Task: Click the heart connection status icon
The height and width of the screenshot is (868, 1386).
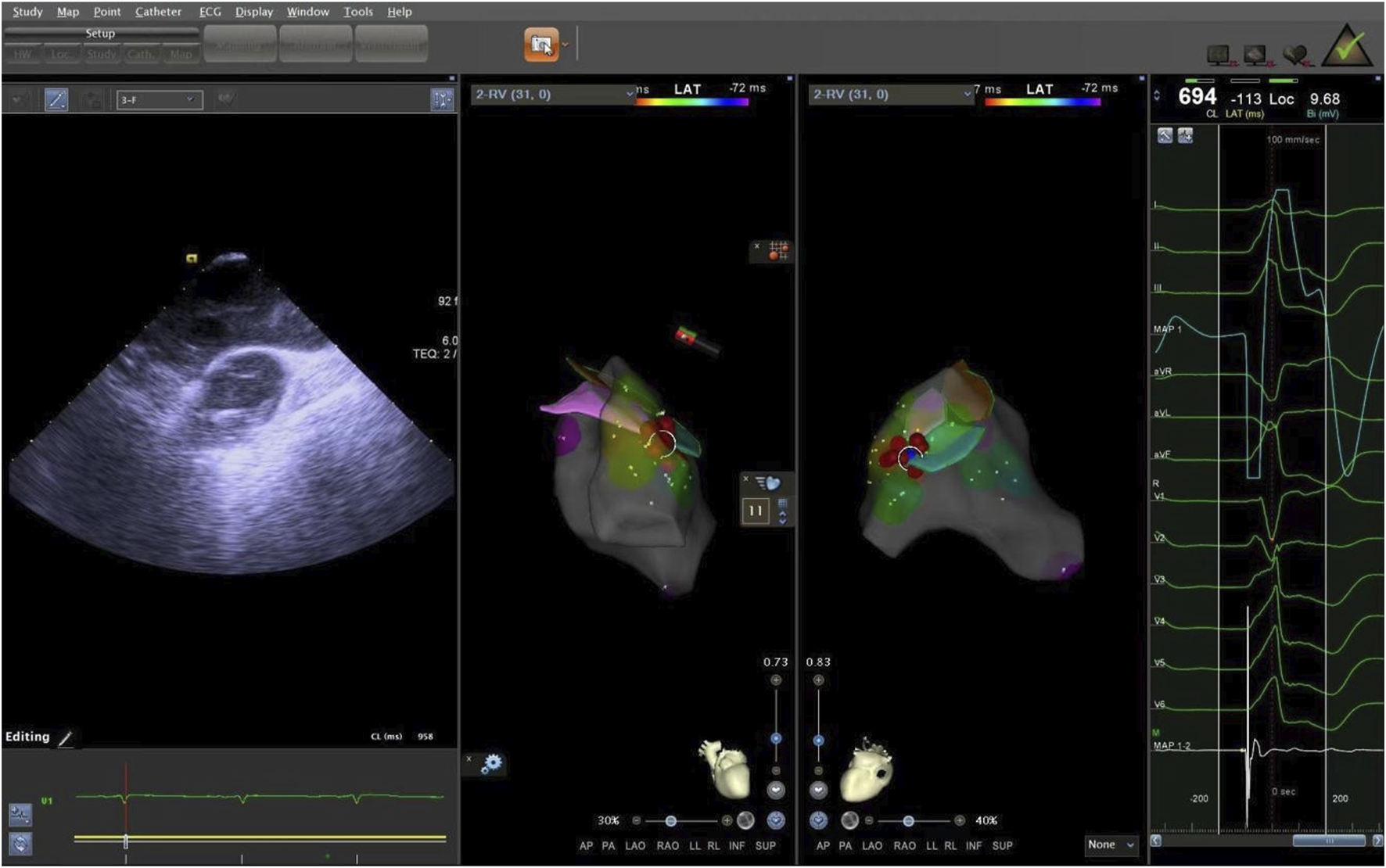Action: click(x=1295, y=55)
